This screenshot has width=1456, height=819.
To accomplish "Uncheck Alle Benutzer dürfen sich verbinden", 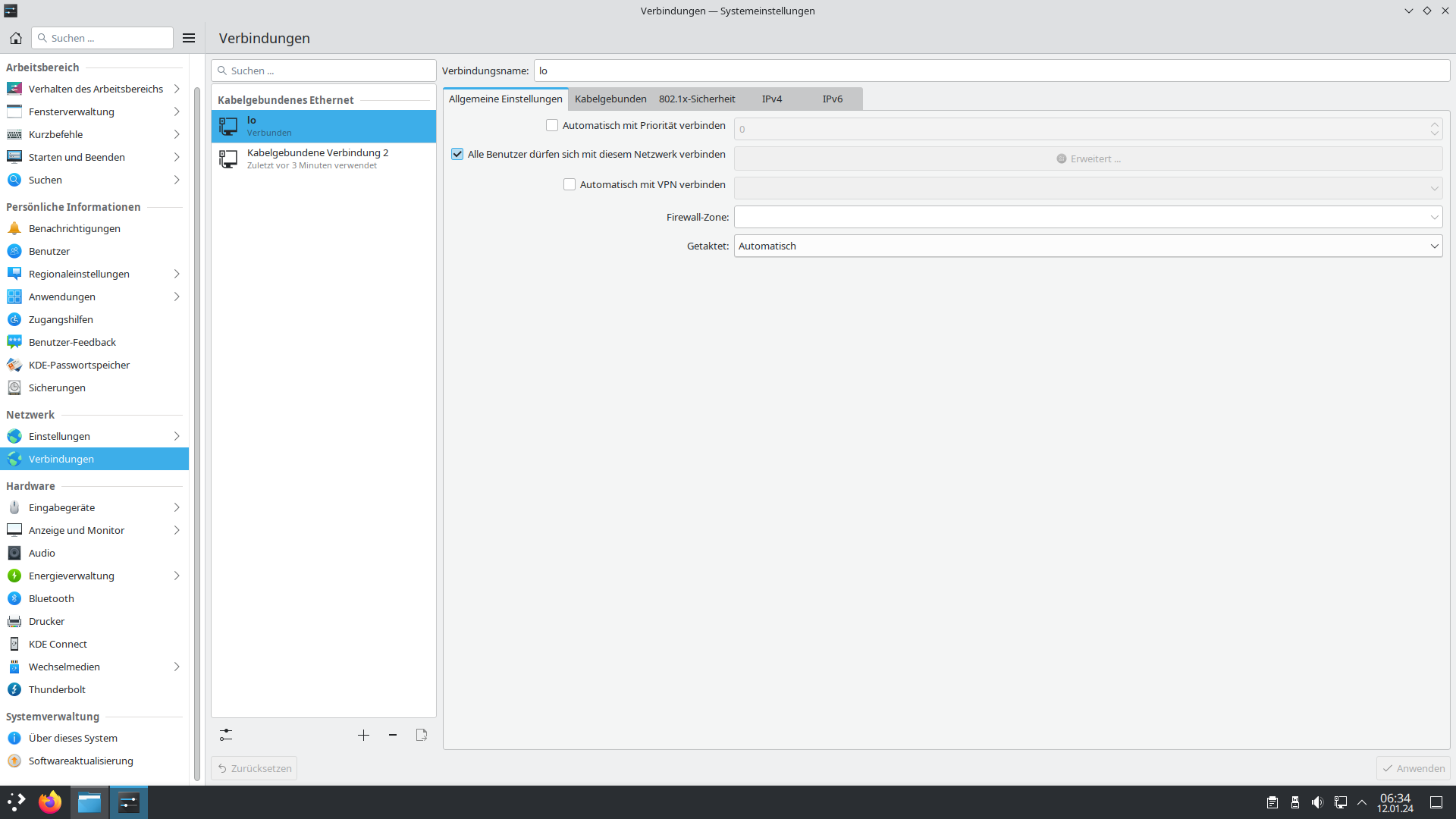I will (457, 155).
